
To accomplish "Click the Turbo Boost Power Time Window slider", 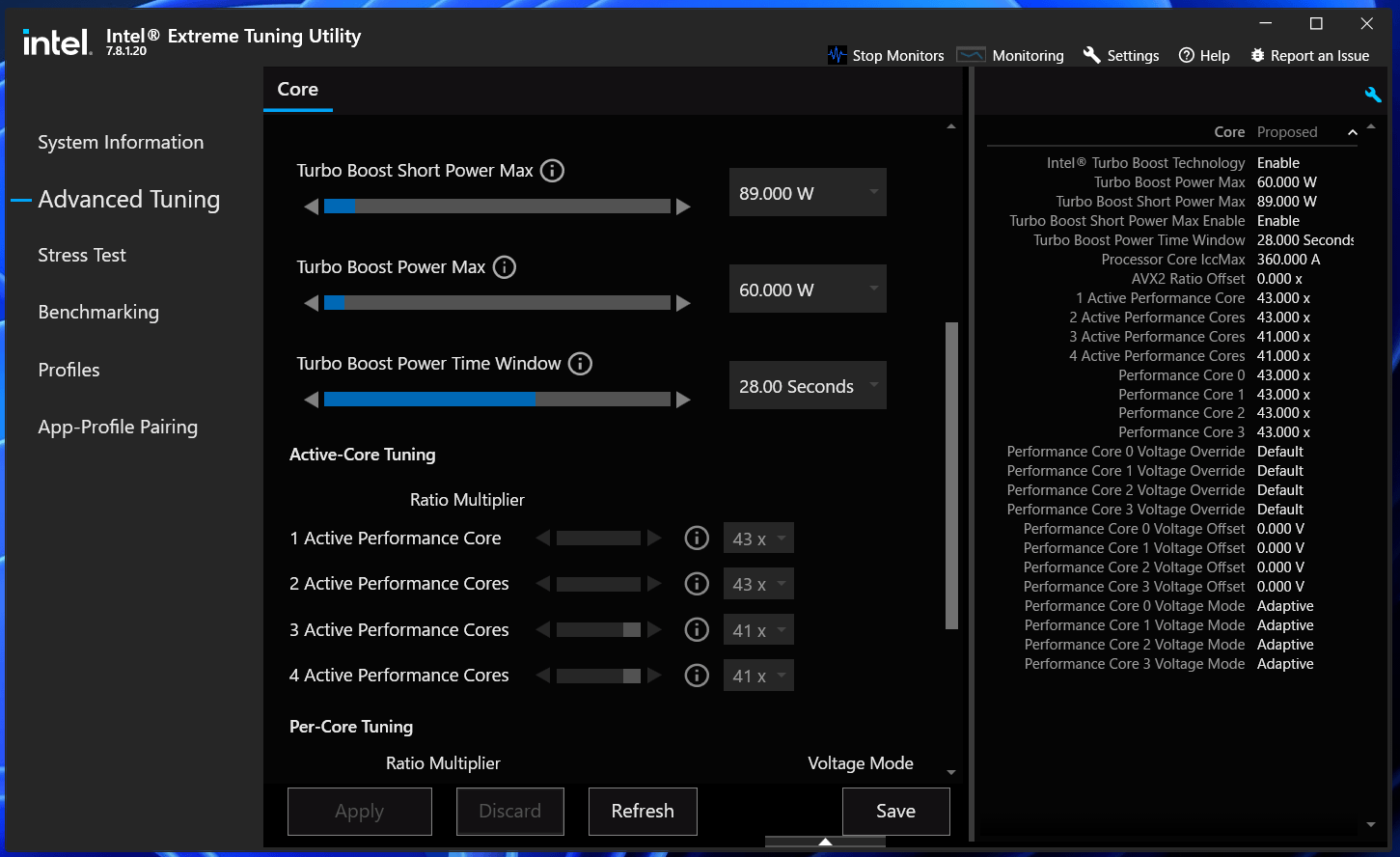I will (497, 400).
